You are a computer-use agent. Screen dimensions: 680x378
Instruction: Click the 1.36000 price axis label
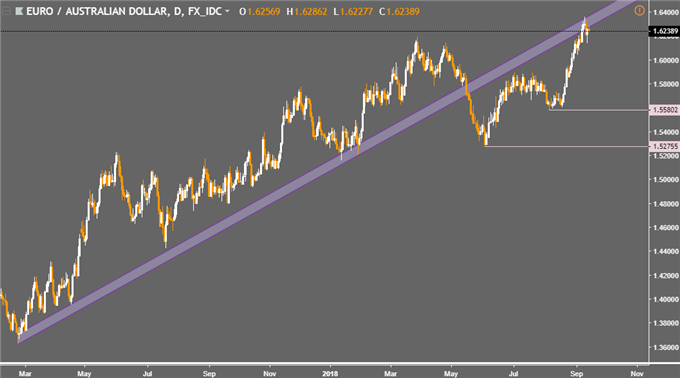[666, 347]
